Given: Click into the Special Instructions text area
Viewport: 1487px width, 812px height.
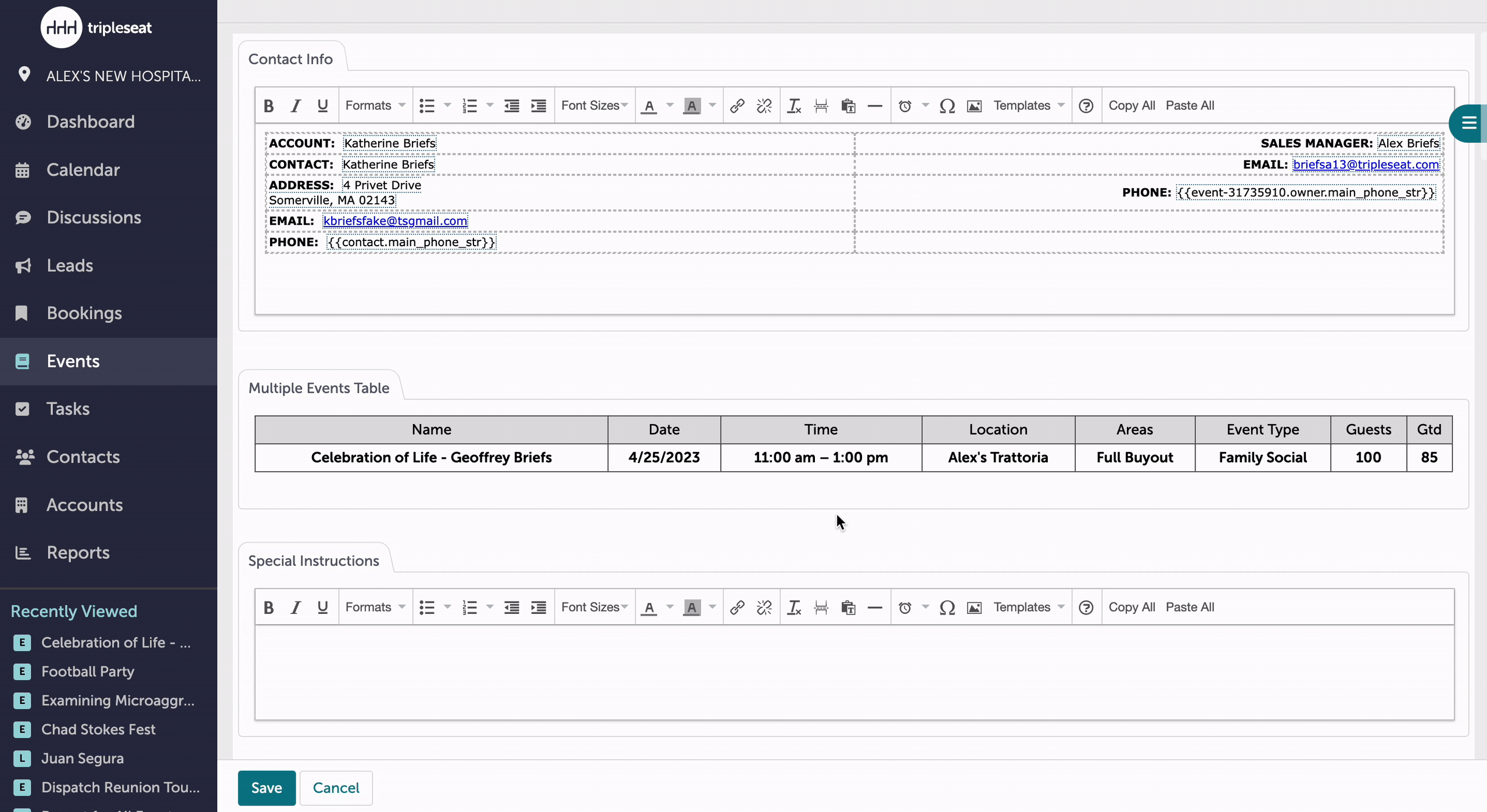Looking at the screenshot, I should [x=854, y=673].
